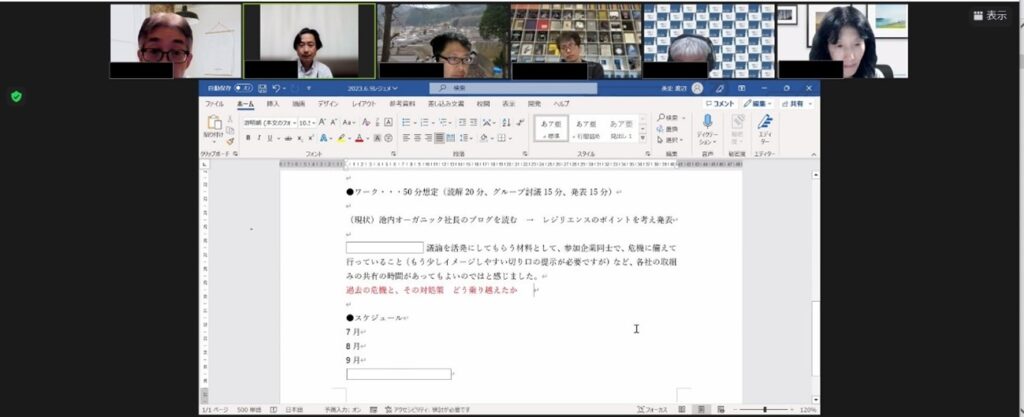Viewport: 1024px width, 417px height.
Task: Click the pen Coming Soon icon in title bar
Action: pos(720,88)
